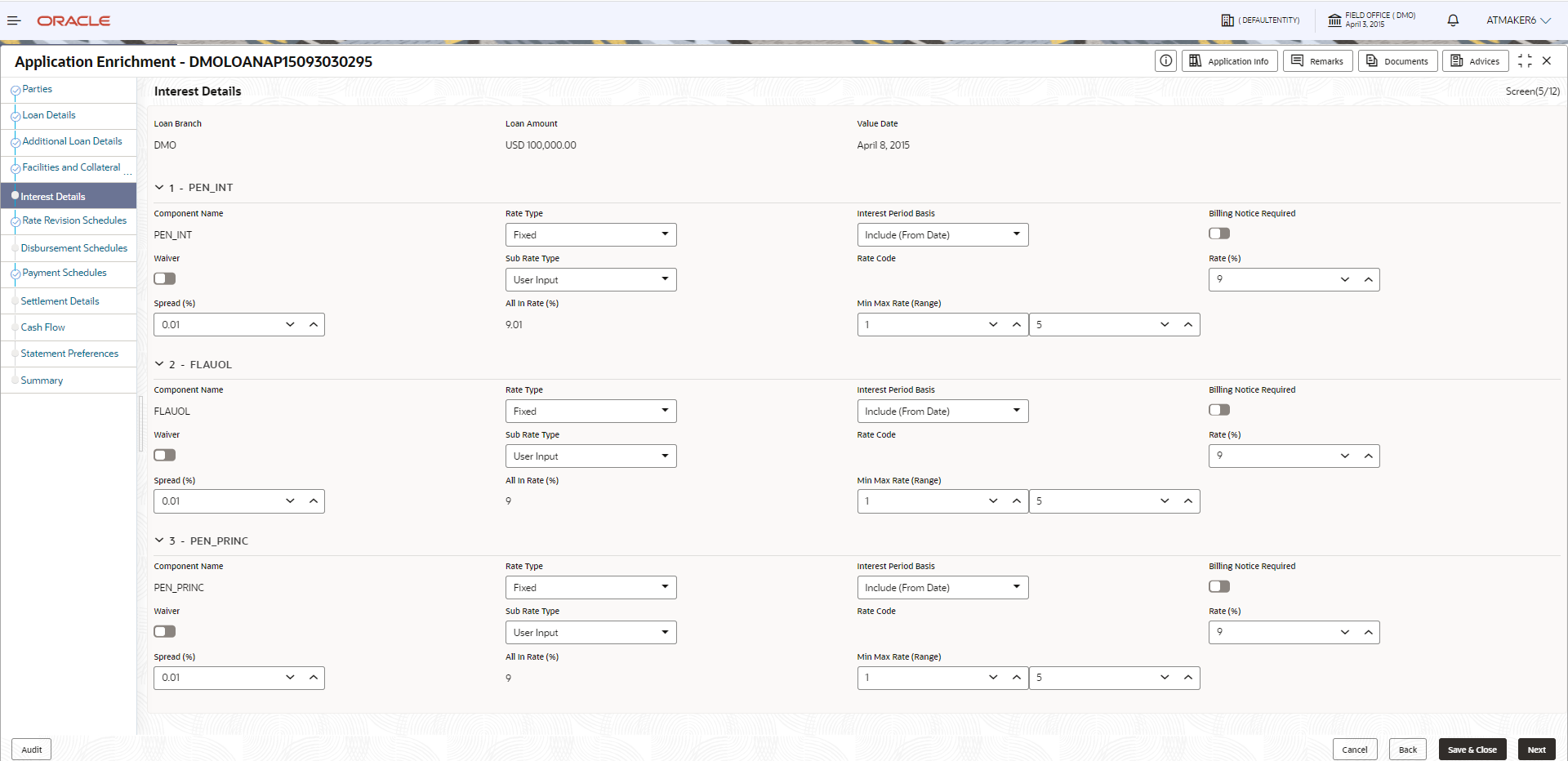Open the Documents panel

[1397, 60]
